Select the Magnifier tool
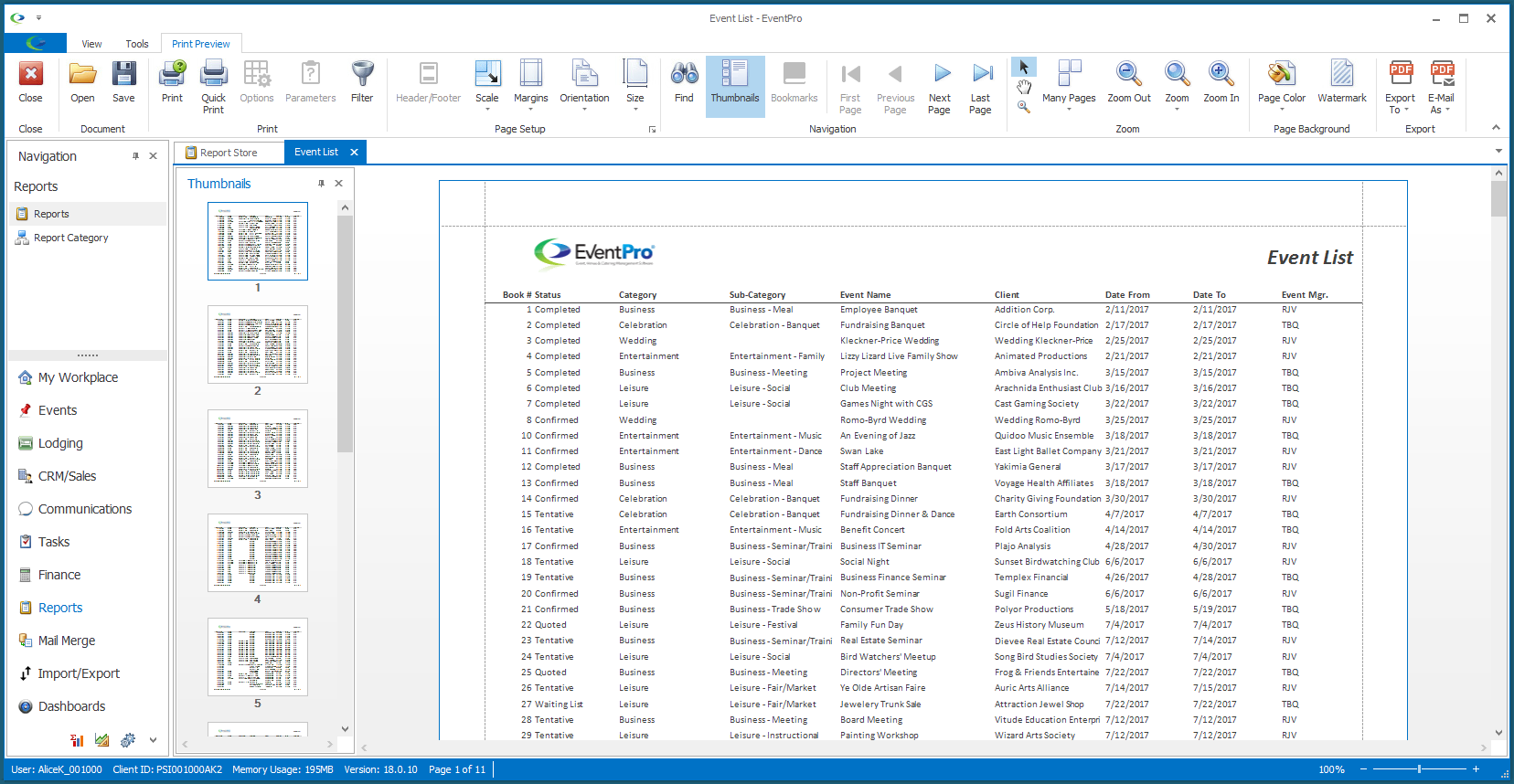This screenshot has height=784, width=1514. pos(1024,107)
